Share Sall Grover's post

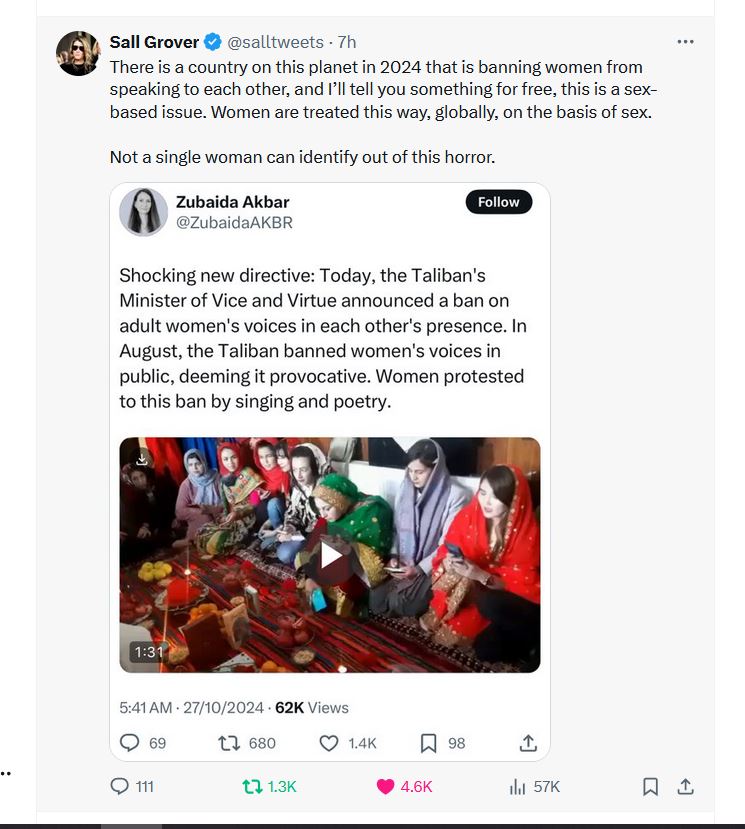click(686, 787)
